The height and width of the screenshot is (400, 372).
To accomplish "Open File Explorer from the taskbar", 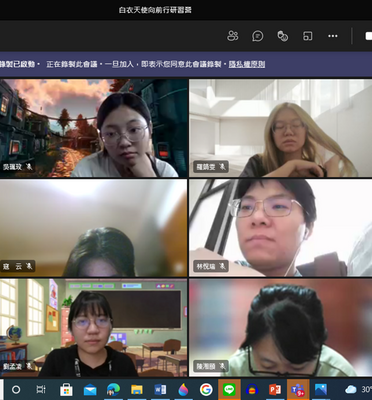I will (137, 389).
